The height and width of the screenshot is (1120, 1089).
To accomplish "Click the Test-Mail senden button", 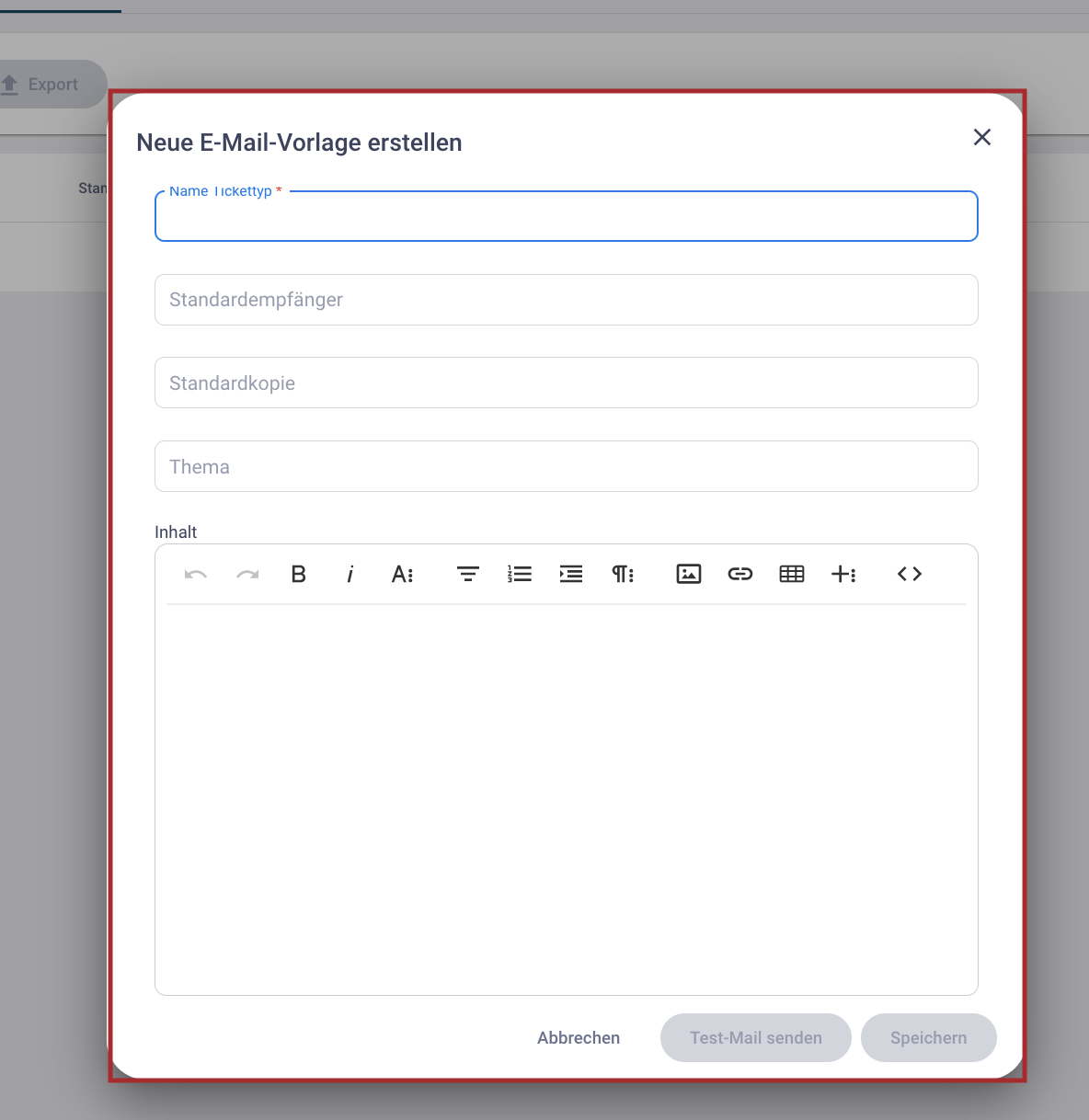I will click(x=756, y=1038).
